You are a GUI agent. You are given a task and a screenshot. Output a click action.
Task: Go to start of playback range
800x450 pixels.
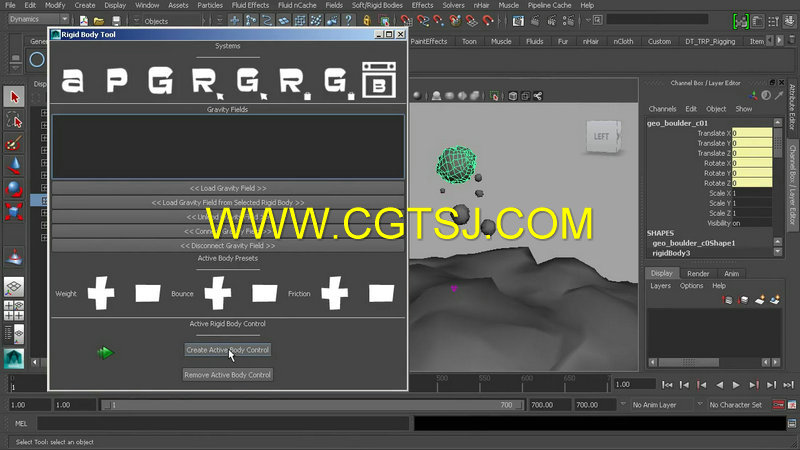tap(667, 385)
